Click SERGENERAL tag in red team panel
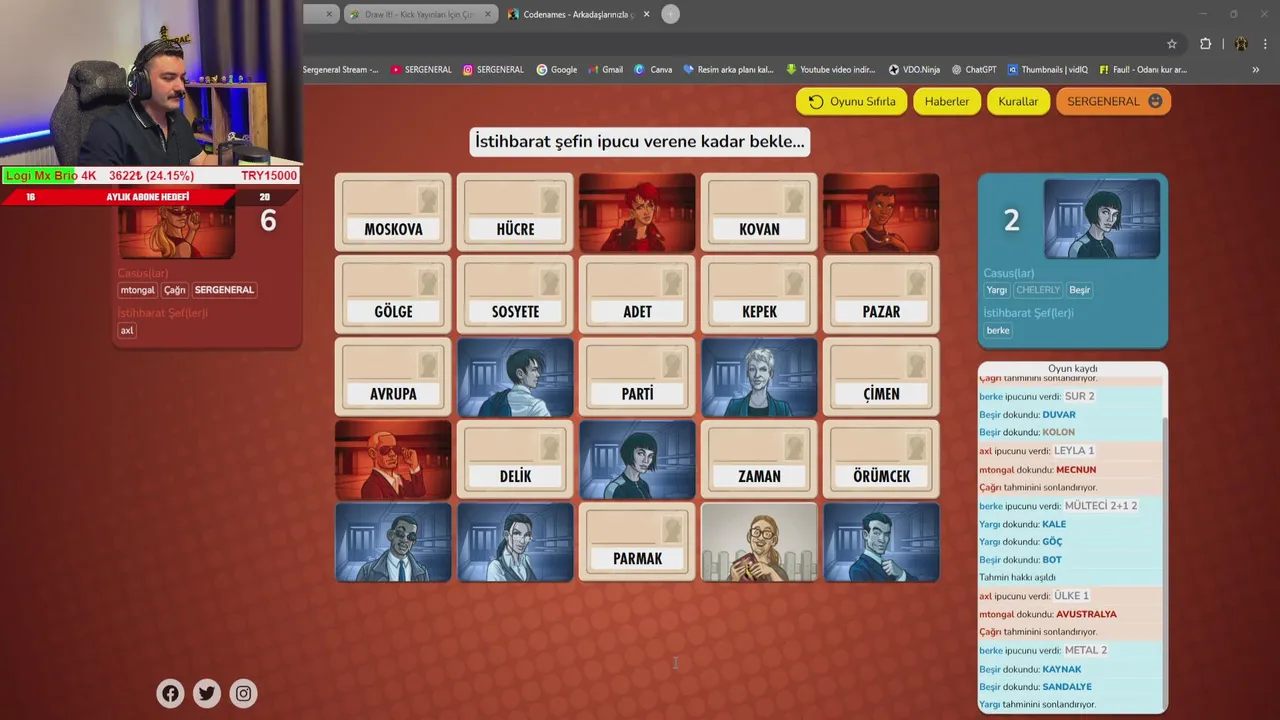The height and width of the screenshot is (720, 1280). point(224,290)
